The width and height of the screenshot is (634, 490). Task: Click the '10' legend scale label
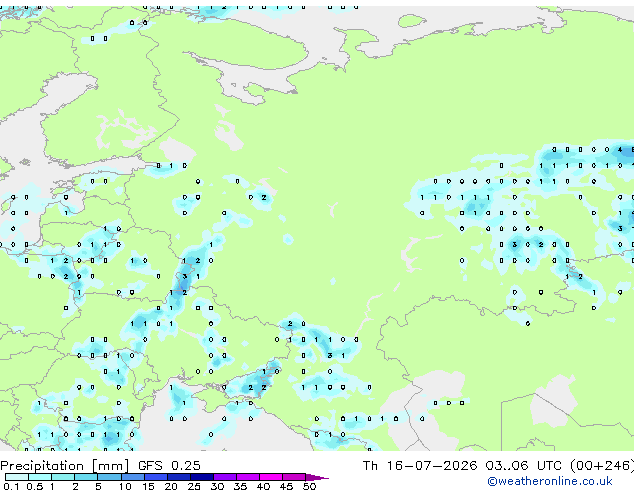pyautogui.click(x=125, y=486)
